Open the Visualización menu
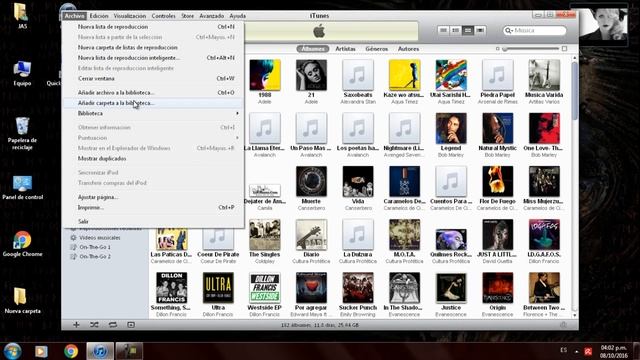The image size is (640, 360). pyautogui.click(x=130, y=16)
